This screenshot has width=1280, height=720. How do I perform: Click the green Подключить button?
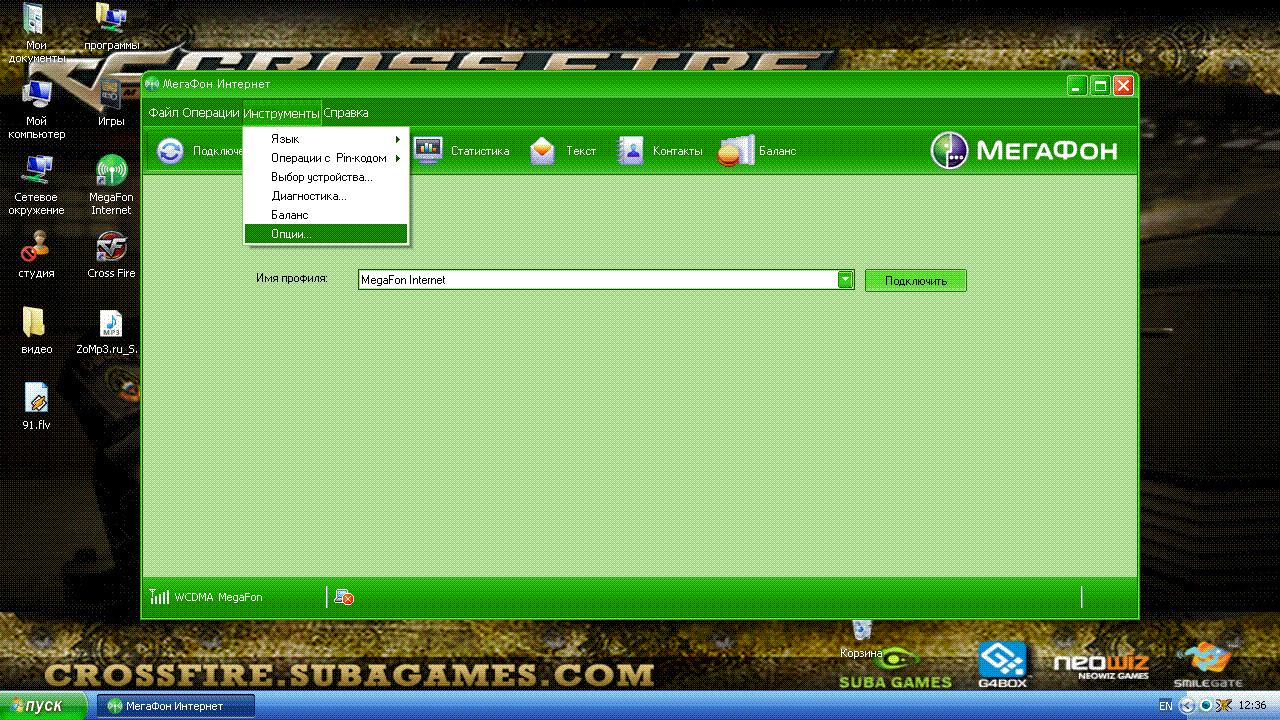(916, 280)
